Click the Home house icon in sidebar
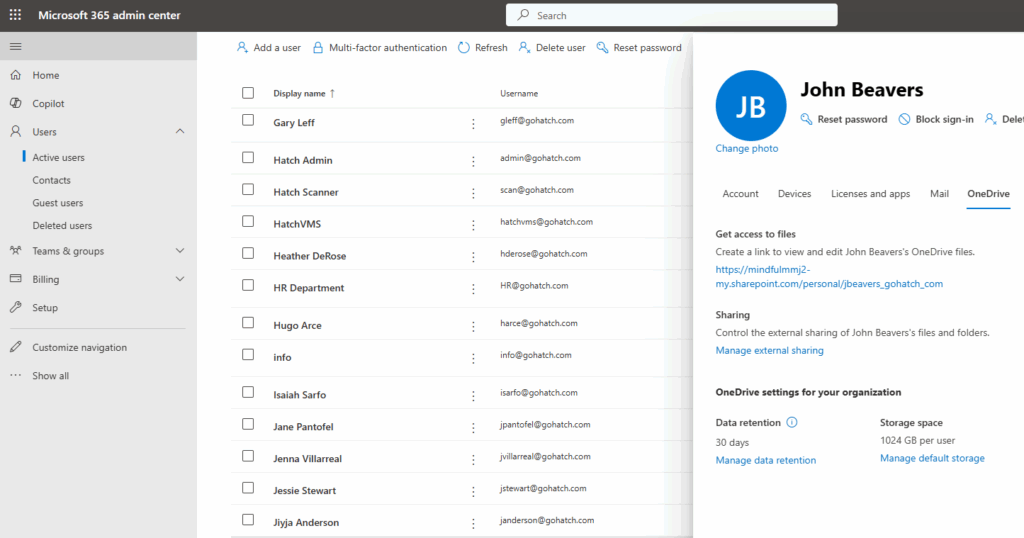 tap(16, 75)
